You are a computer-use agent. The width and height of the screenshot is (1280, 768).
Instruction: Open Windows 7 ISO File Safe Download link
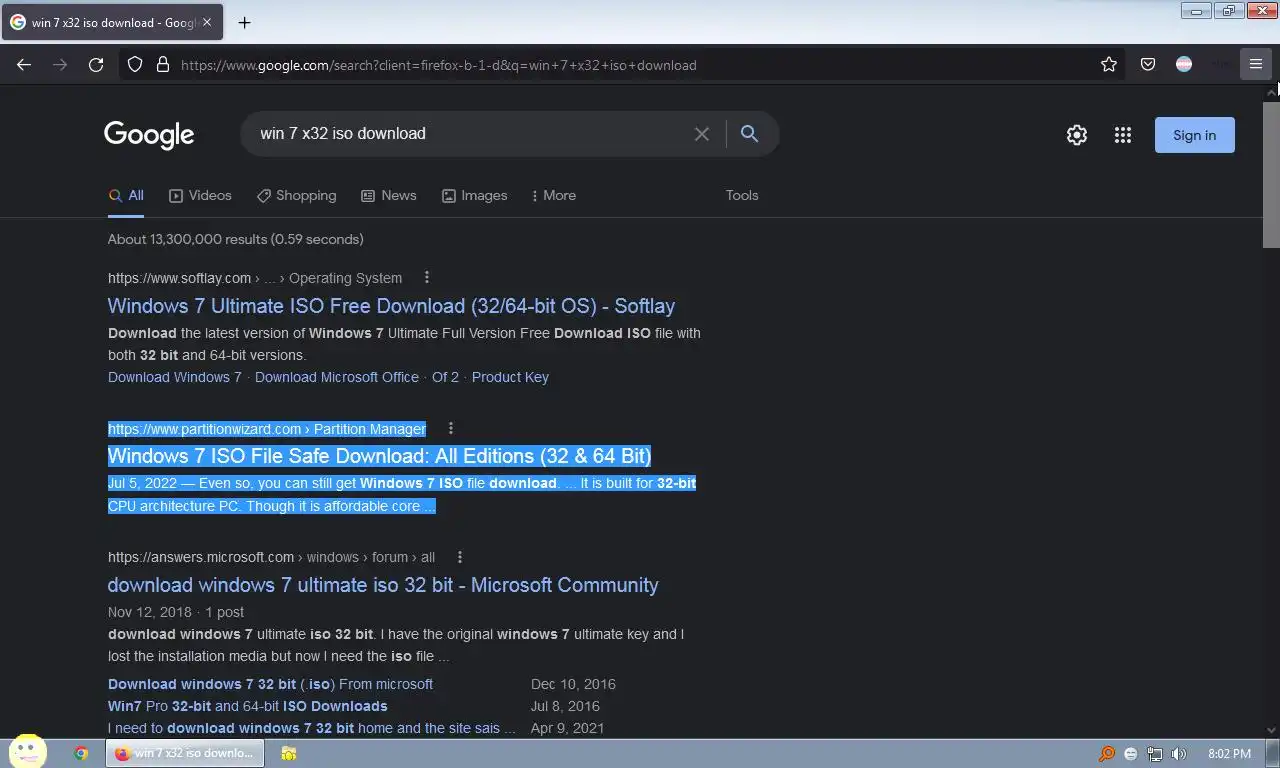(379, 456)
